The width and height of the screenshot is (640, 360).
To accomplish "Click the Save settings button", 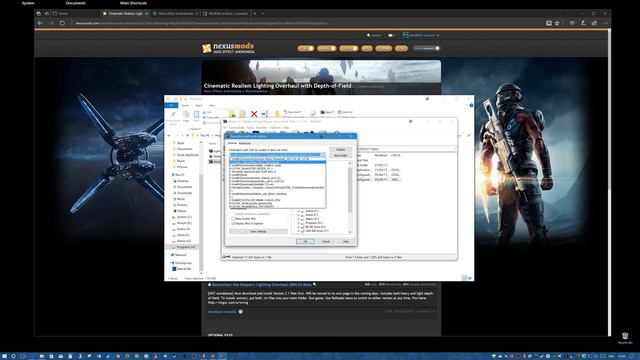I will tap(258, 231).
